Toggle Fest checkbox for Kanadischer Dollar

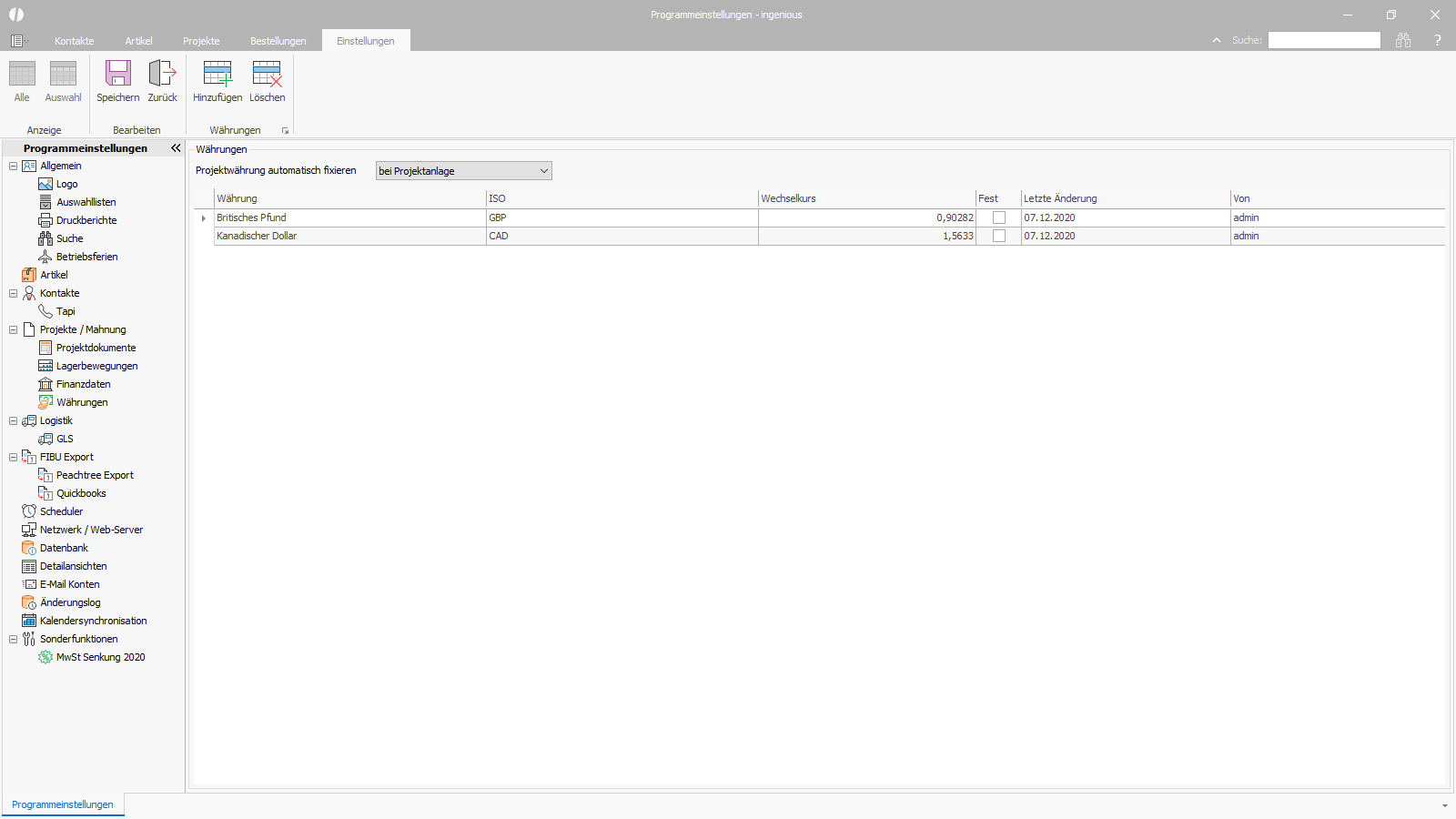point(998,236)
